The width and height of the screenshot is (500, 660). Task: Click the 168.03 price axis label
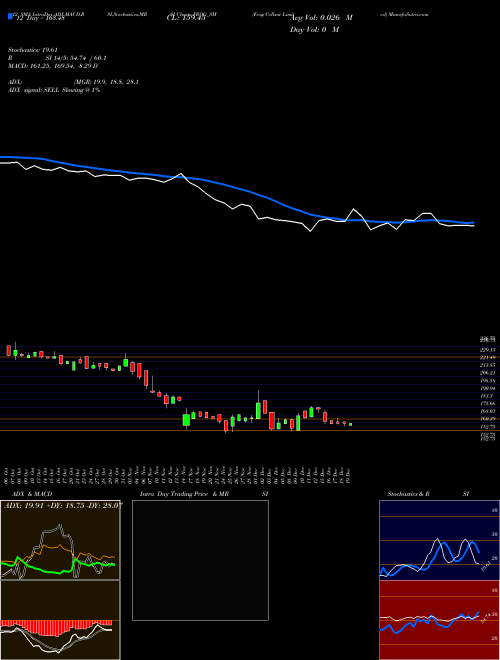(487, 411)
